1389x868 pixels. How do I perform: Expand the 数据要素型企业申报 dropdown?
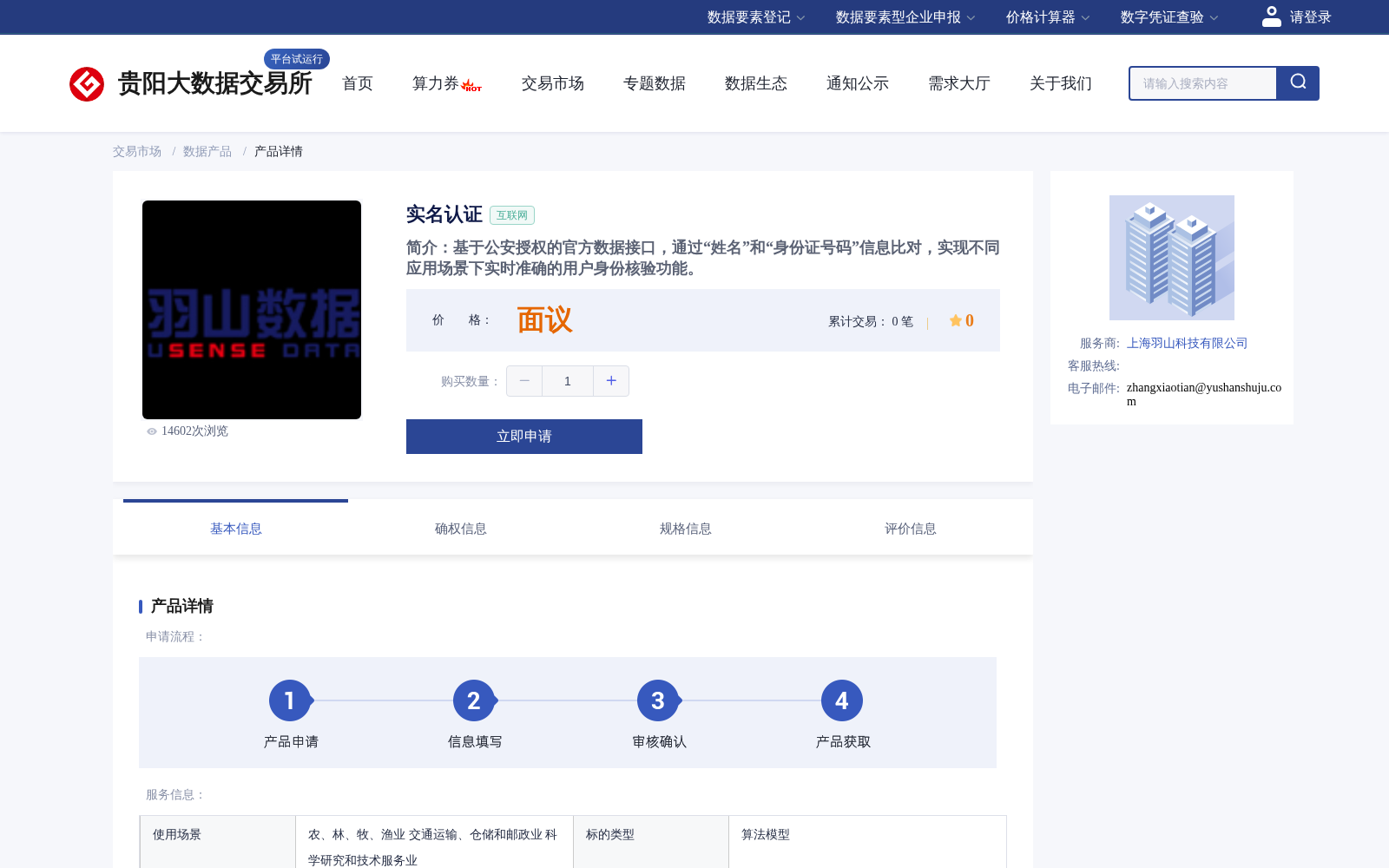point(905,17)
